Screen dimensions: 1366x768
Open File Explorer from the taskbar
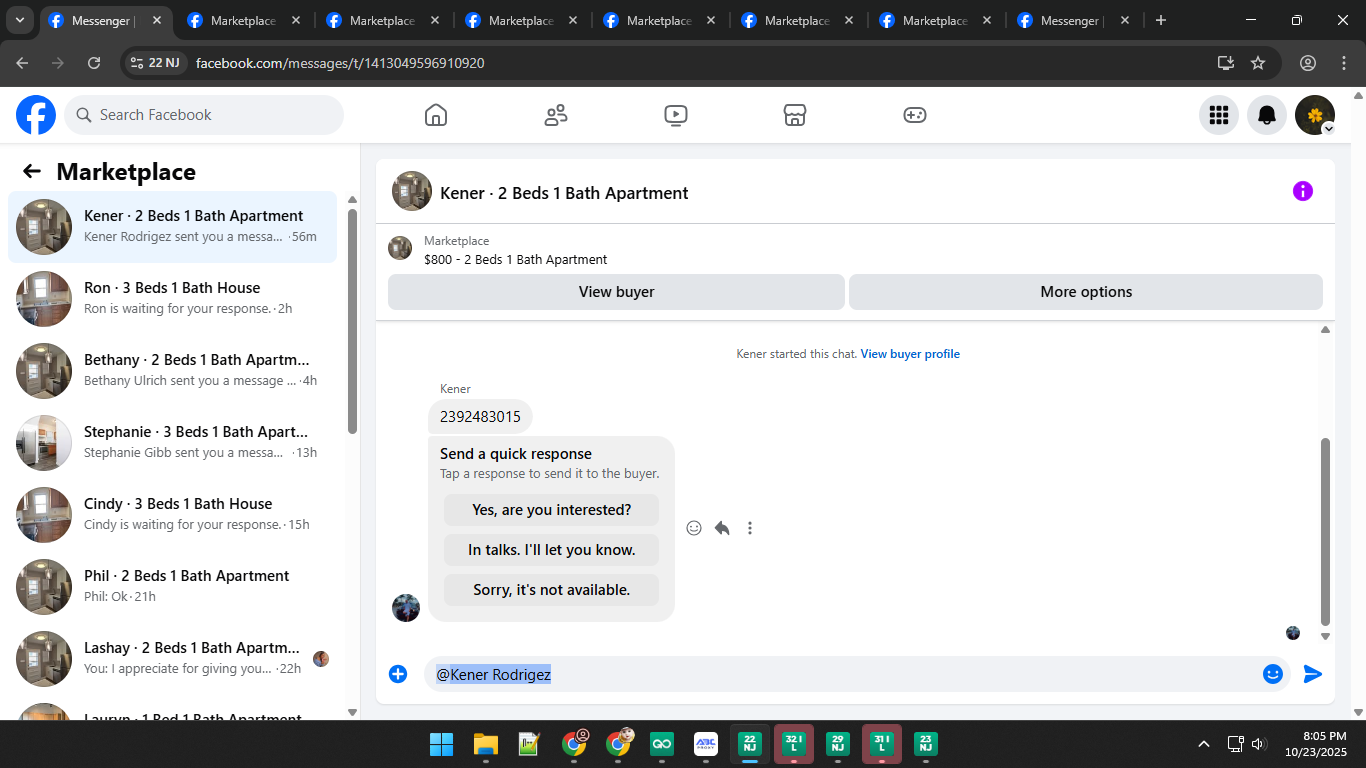tap(486, 744)
